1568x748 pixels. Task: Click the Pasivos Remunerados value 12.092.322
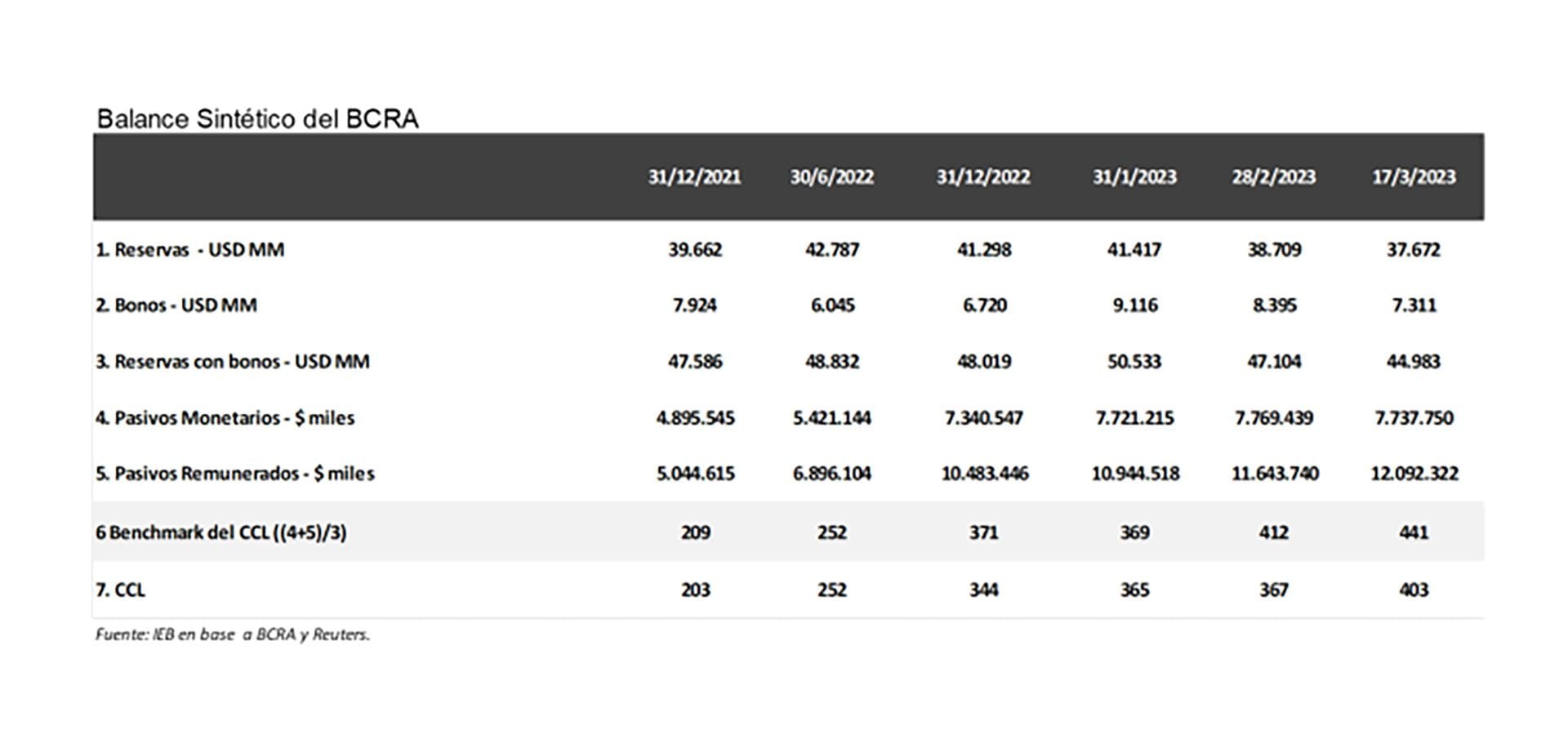point(1414,474)
